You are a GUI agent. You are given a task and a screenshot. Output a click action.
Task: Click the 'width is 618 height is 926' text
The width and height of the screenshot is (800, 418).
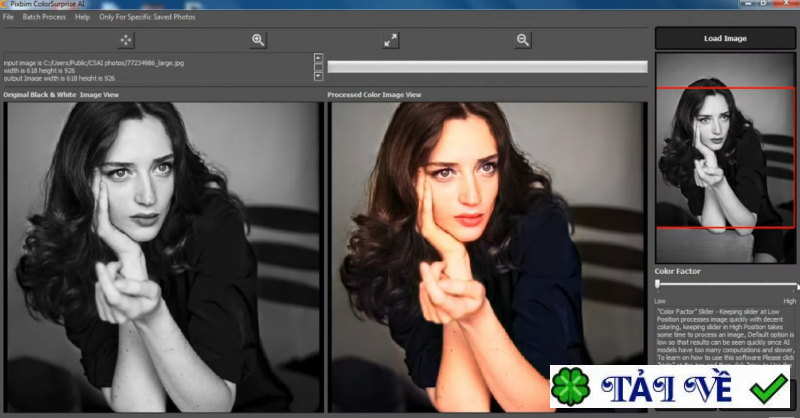click(39, 70)
